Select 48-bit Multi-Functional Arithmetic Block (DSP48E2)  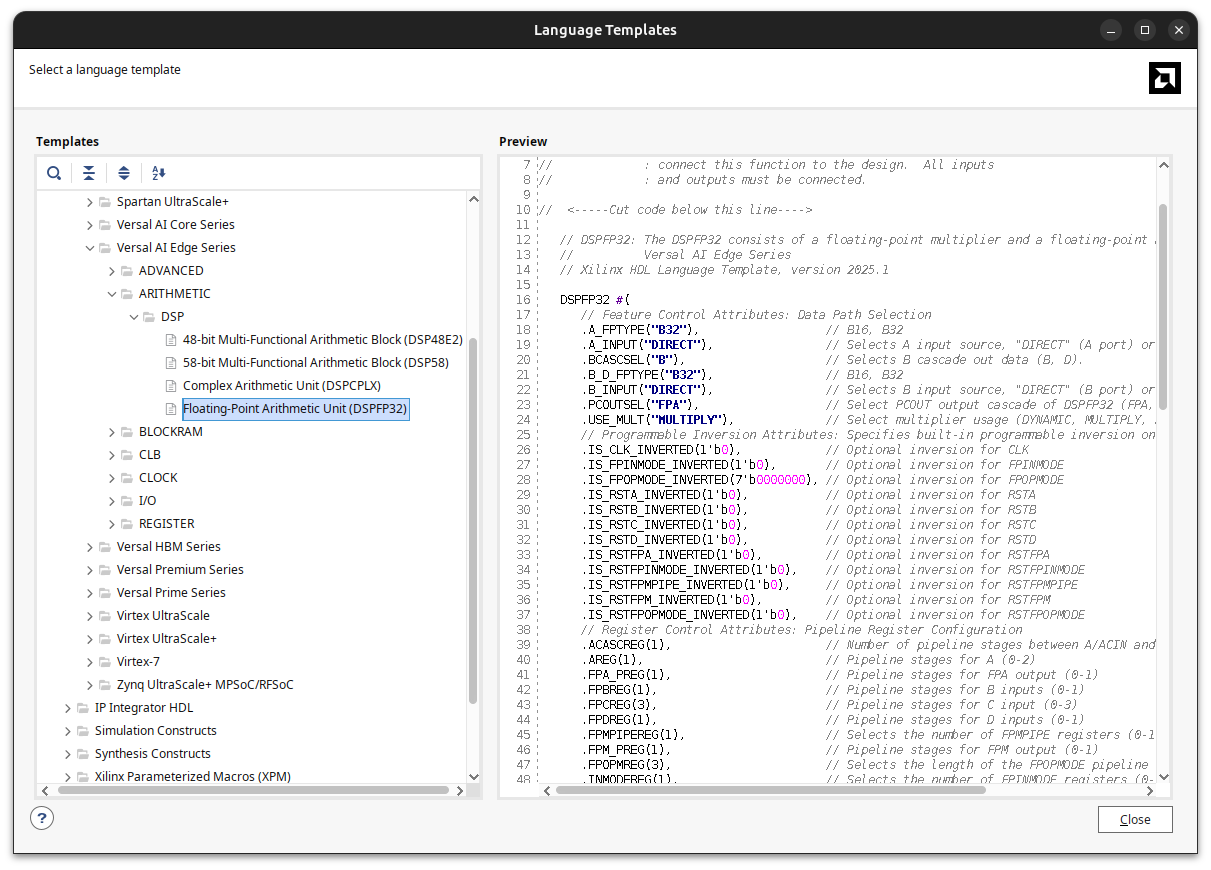click(323, 340)
